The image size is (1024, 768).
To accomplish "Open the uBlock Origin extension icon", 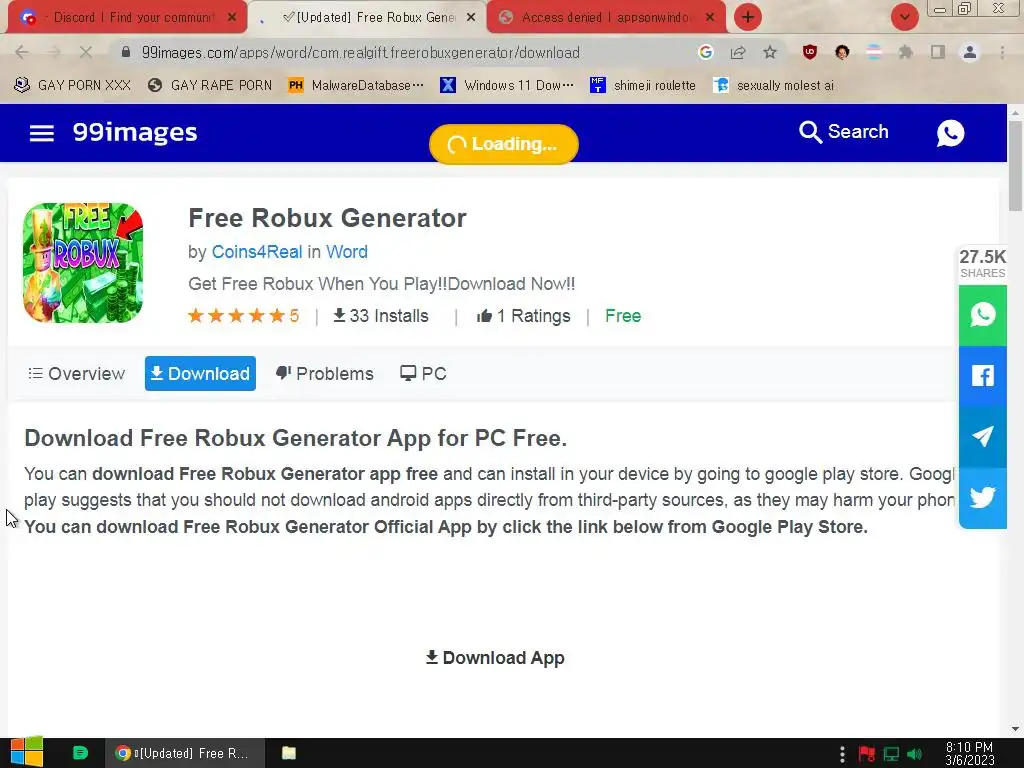I will click(x=810, y=52).
